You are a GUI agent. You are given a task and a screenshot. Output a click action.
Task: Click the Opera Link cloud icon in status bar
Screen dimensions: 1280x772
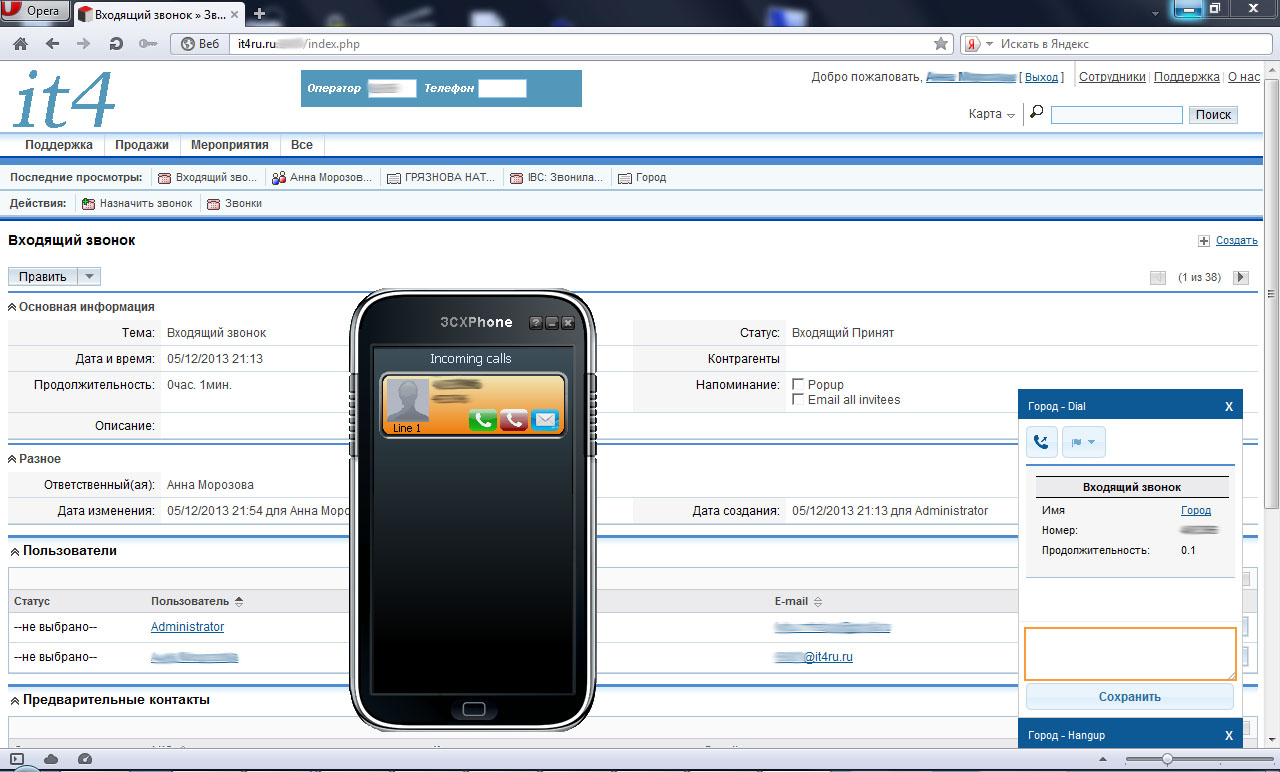52,759
